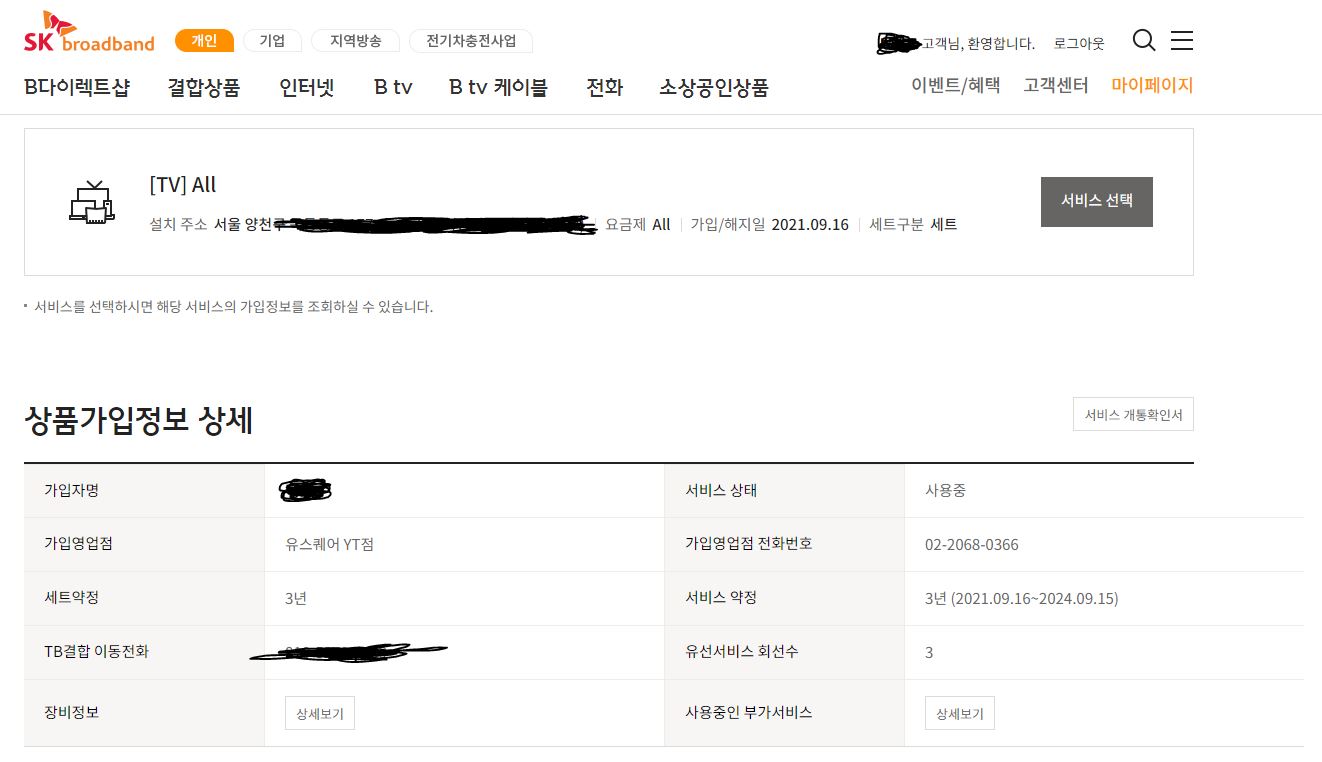Open the 인터넷 menu

point(307,88)
